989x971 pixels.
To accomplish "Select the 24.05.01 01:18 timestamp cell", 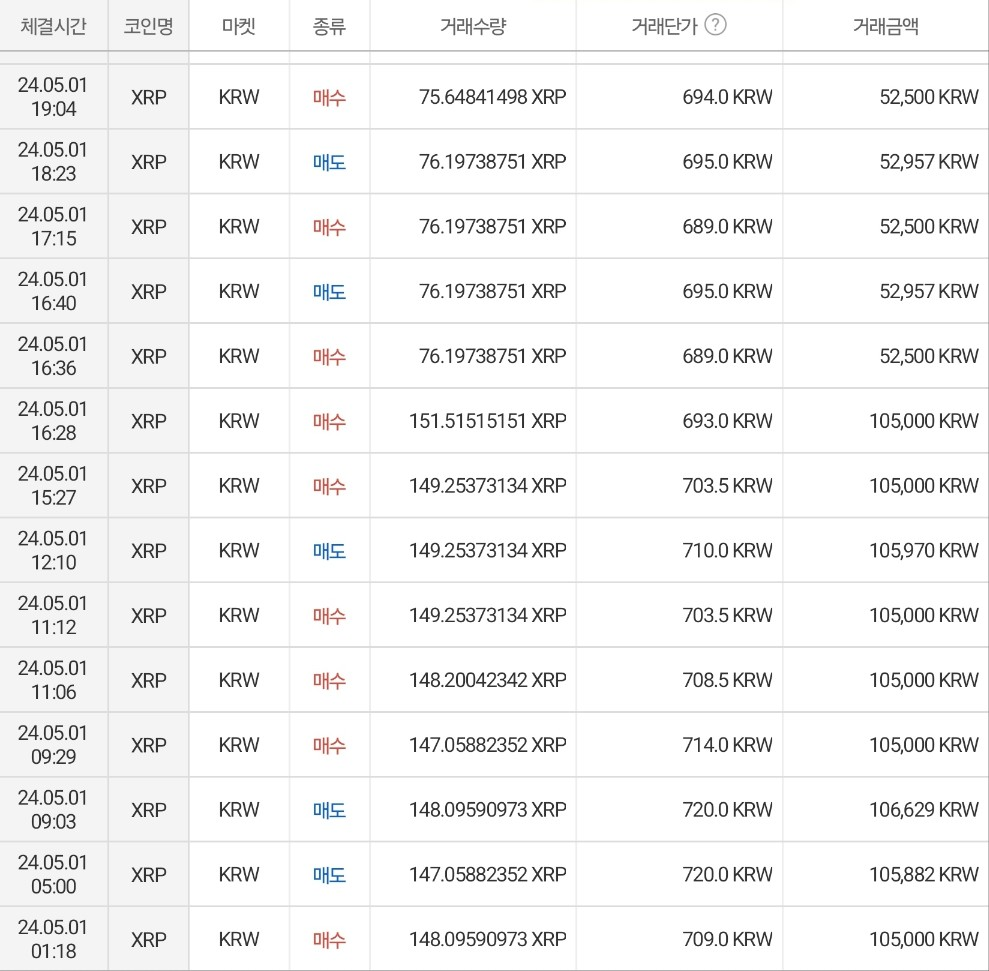I will point(53,939).
